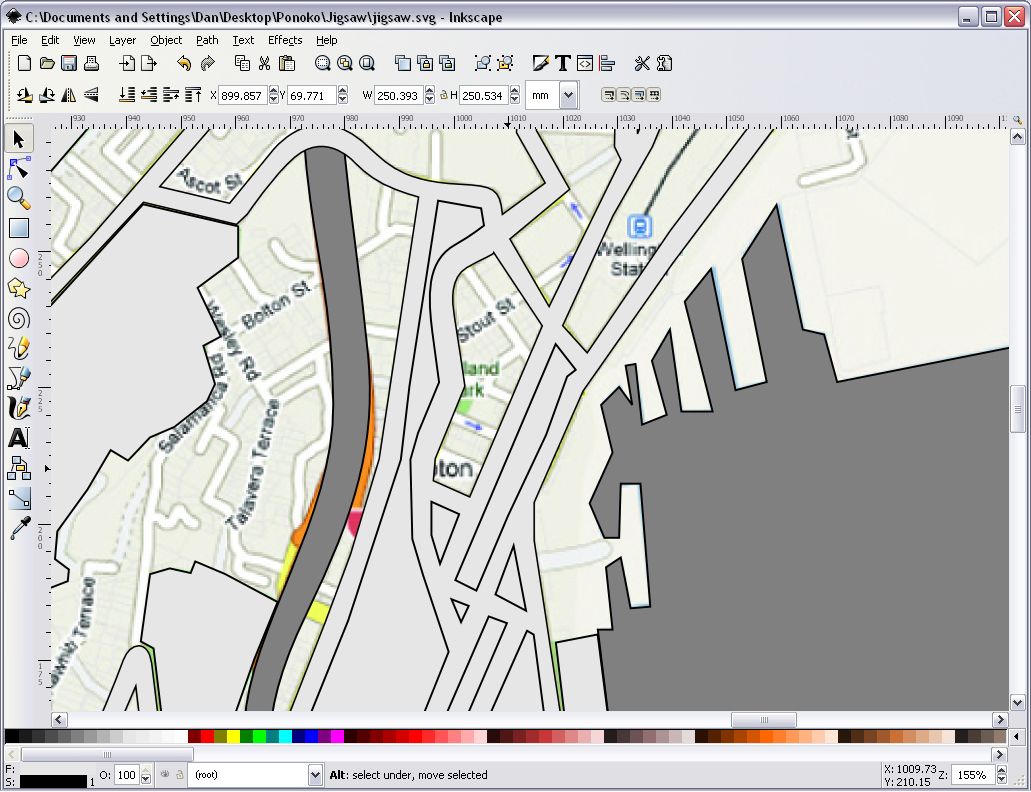The image size is (1031, 792).
Task: Click the Undo arrow icon
Action: pyautogui.click(x=184, y=63)
